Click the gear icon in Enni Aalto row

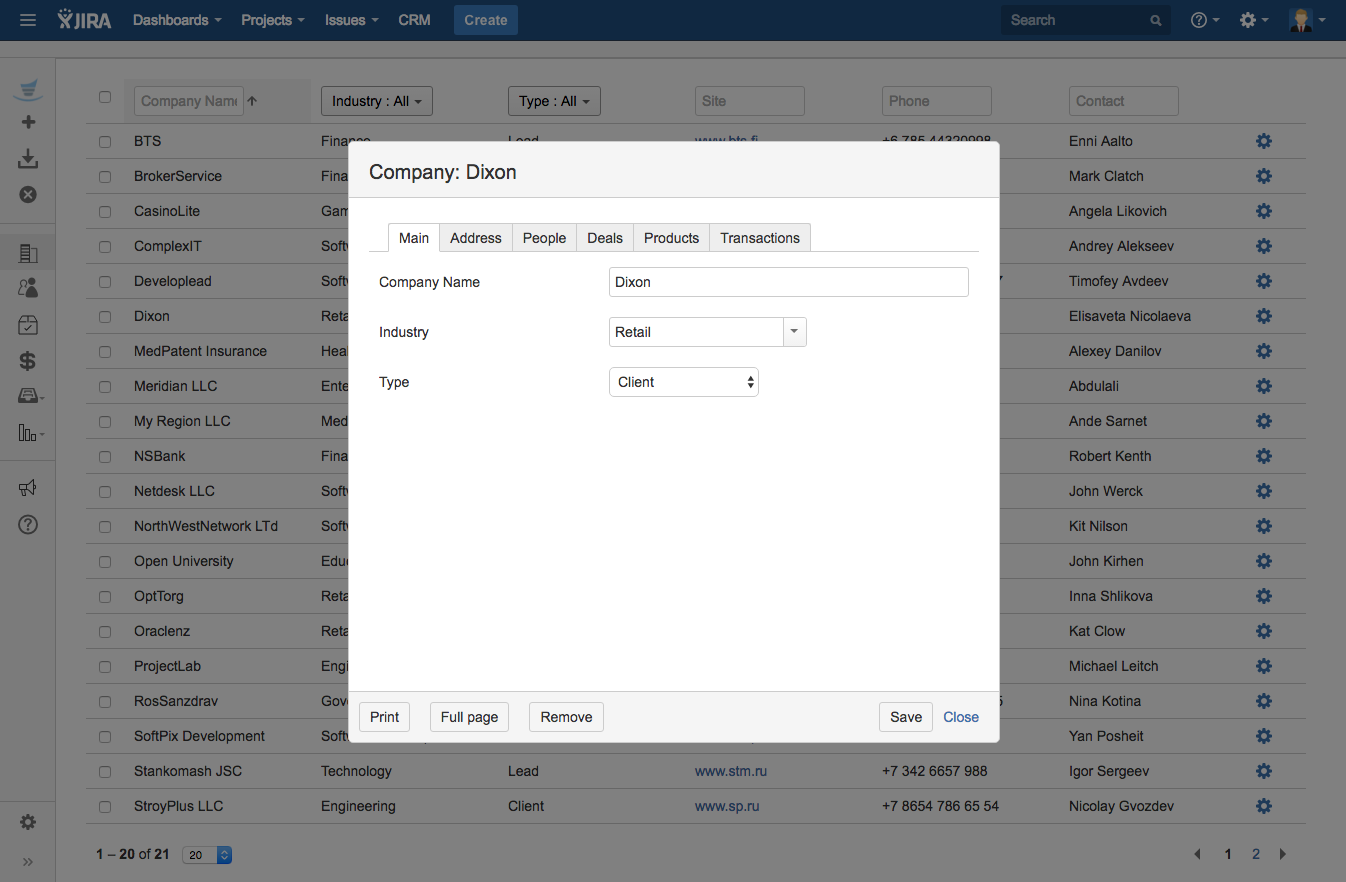[x=1263, y=141]
